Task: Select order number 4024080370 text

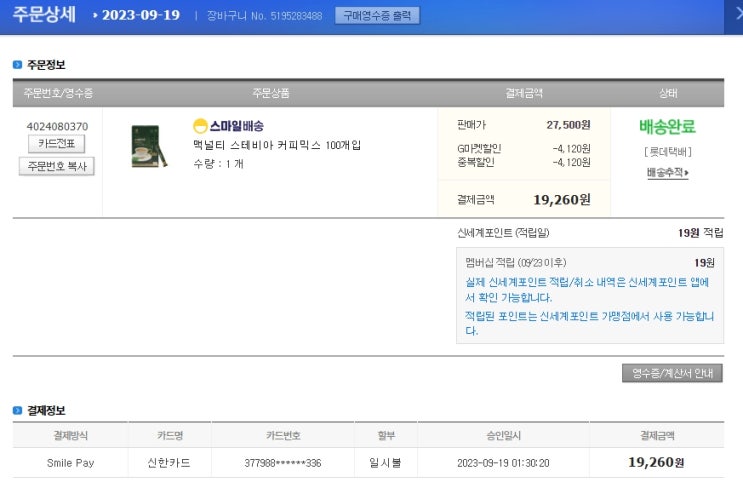Action: coord(57,127)
